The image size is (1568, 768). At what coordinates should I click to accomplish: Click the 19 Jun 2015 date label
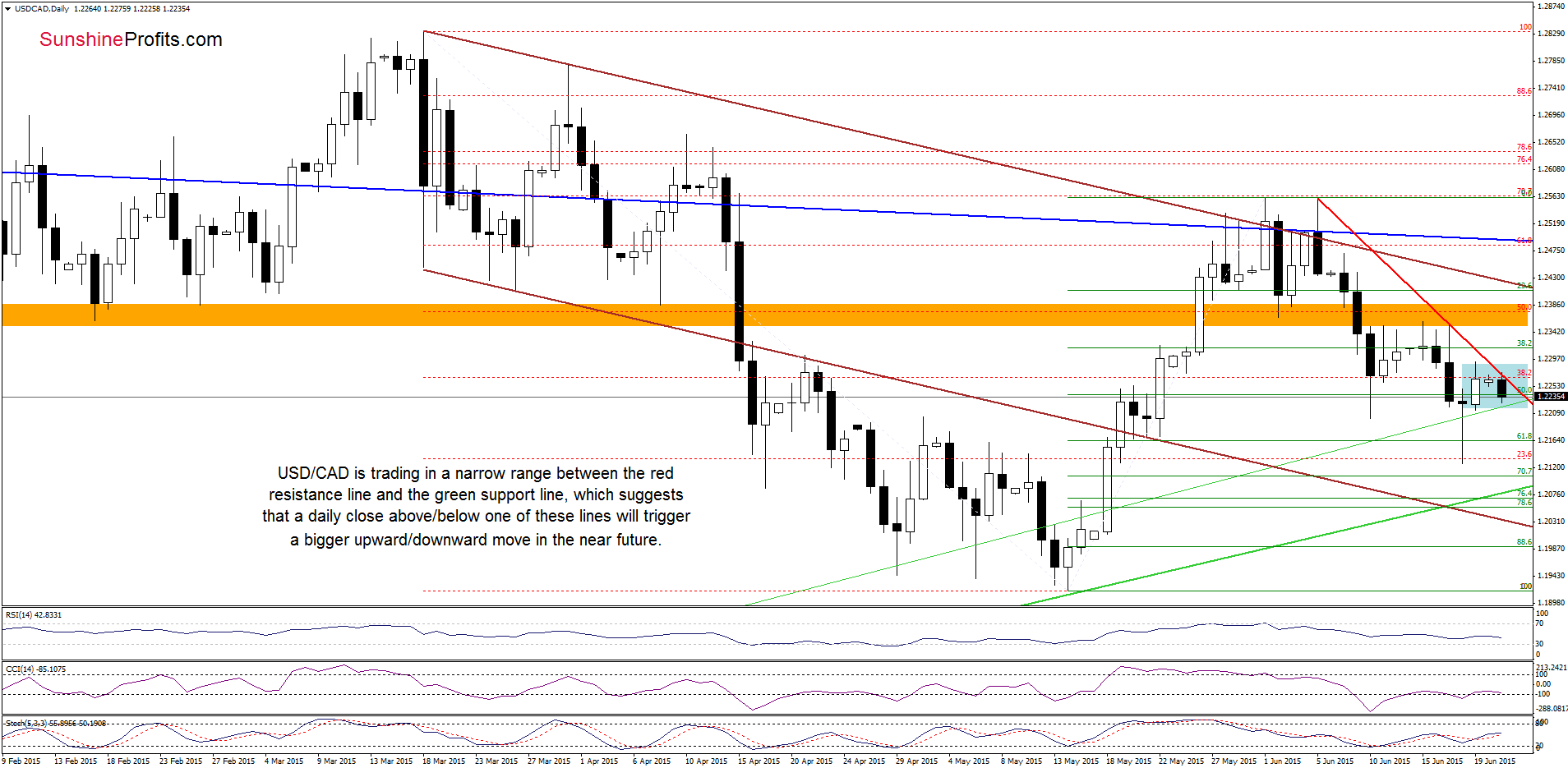coord(1495,761)
